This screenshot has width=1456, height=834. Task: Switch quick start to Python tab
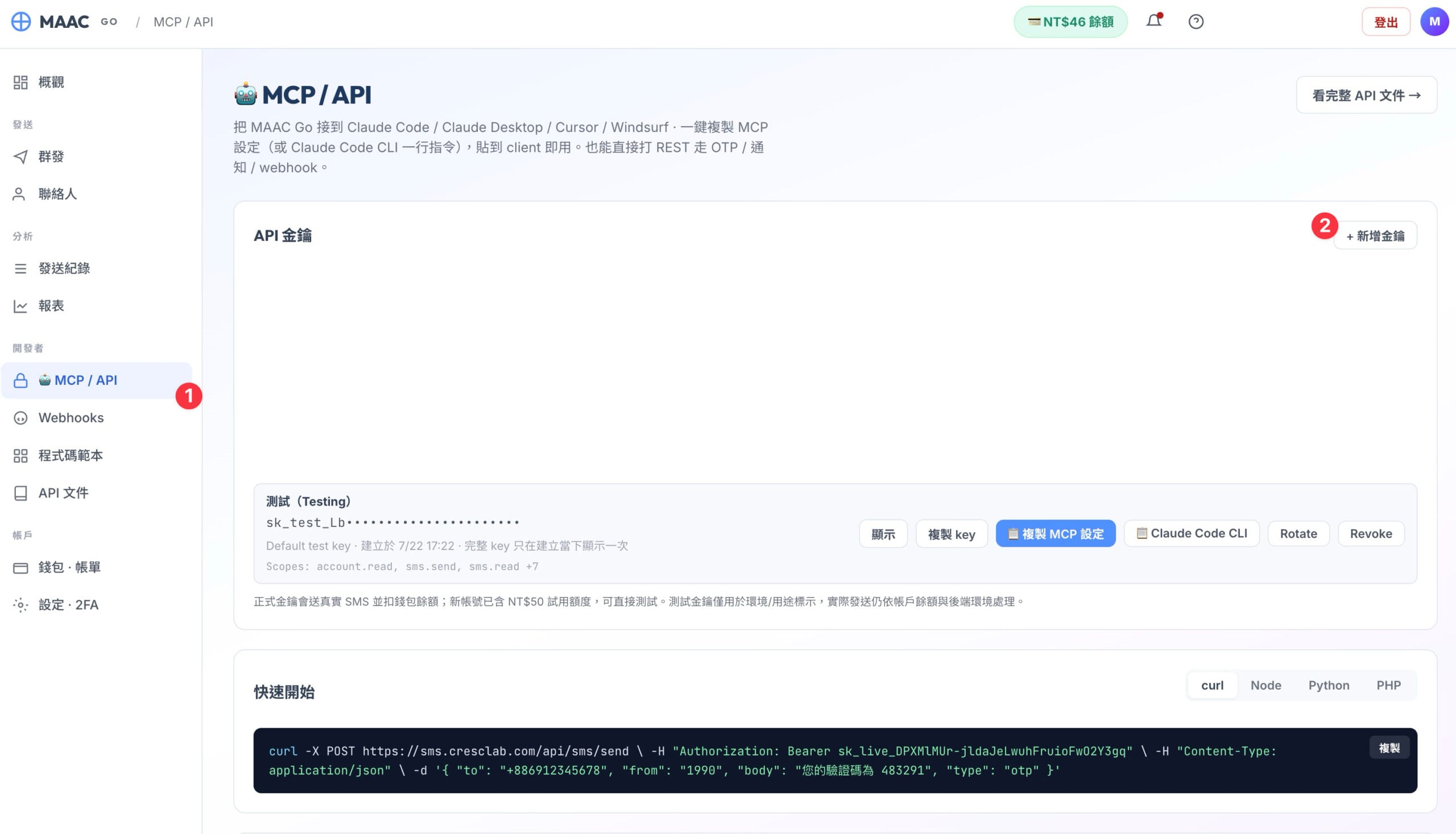click(x=1329, y=686)
